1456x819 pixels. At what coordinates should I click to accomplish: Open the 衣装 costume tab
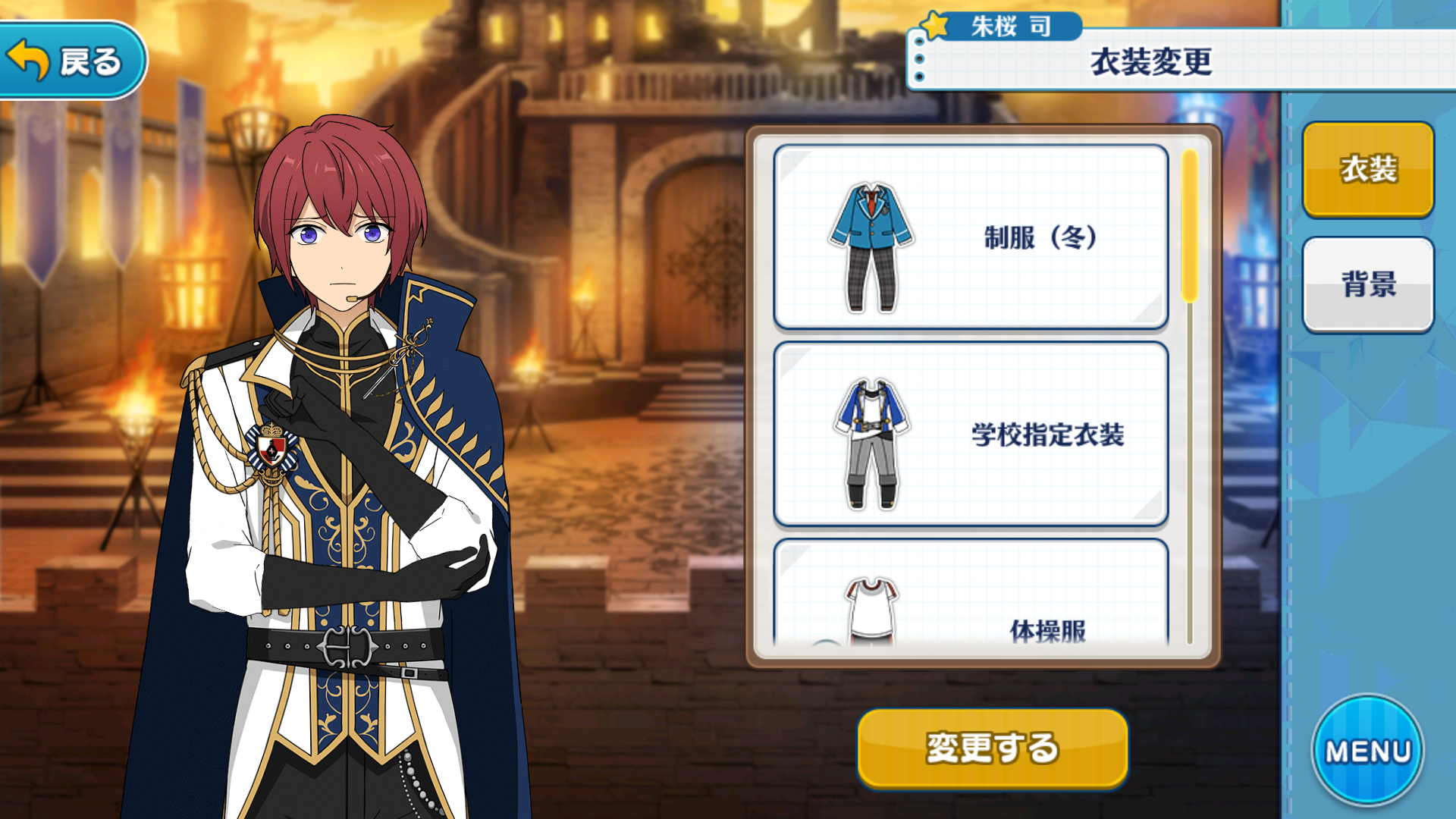coord(1368,170)
